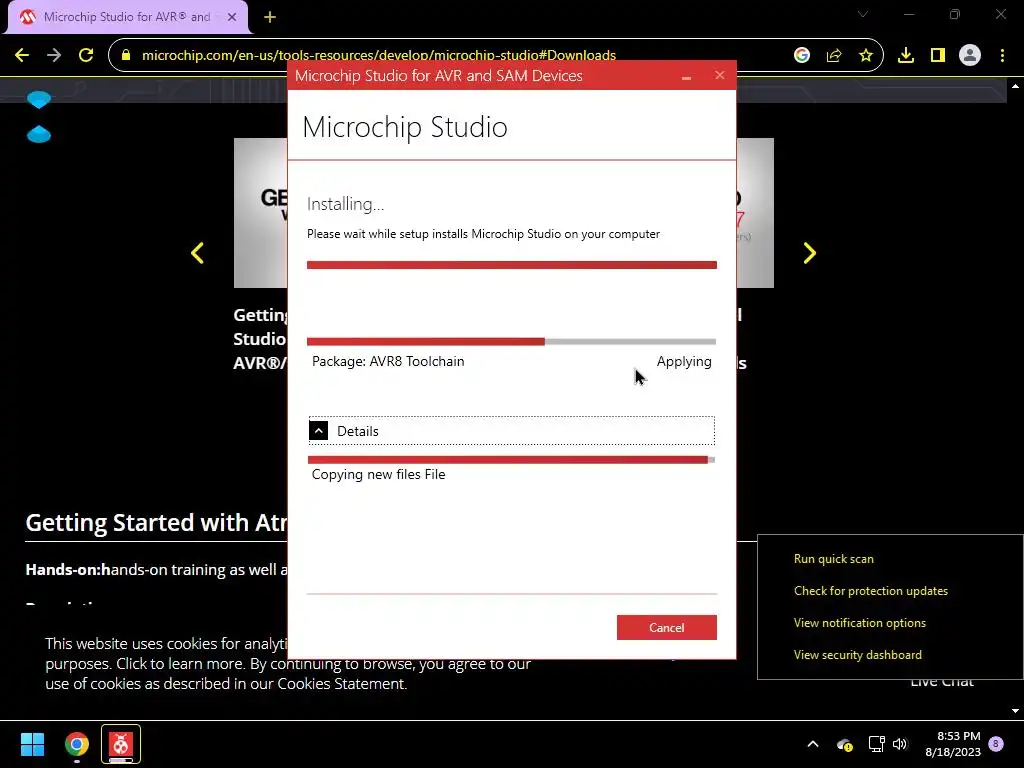Open notification center badge

coord(996,743)
